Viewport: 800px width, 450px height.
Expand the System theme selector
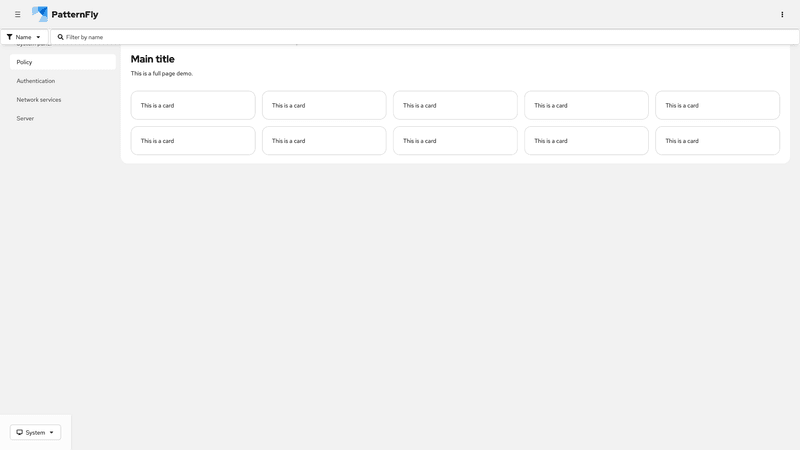(x=36, y=433)
